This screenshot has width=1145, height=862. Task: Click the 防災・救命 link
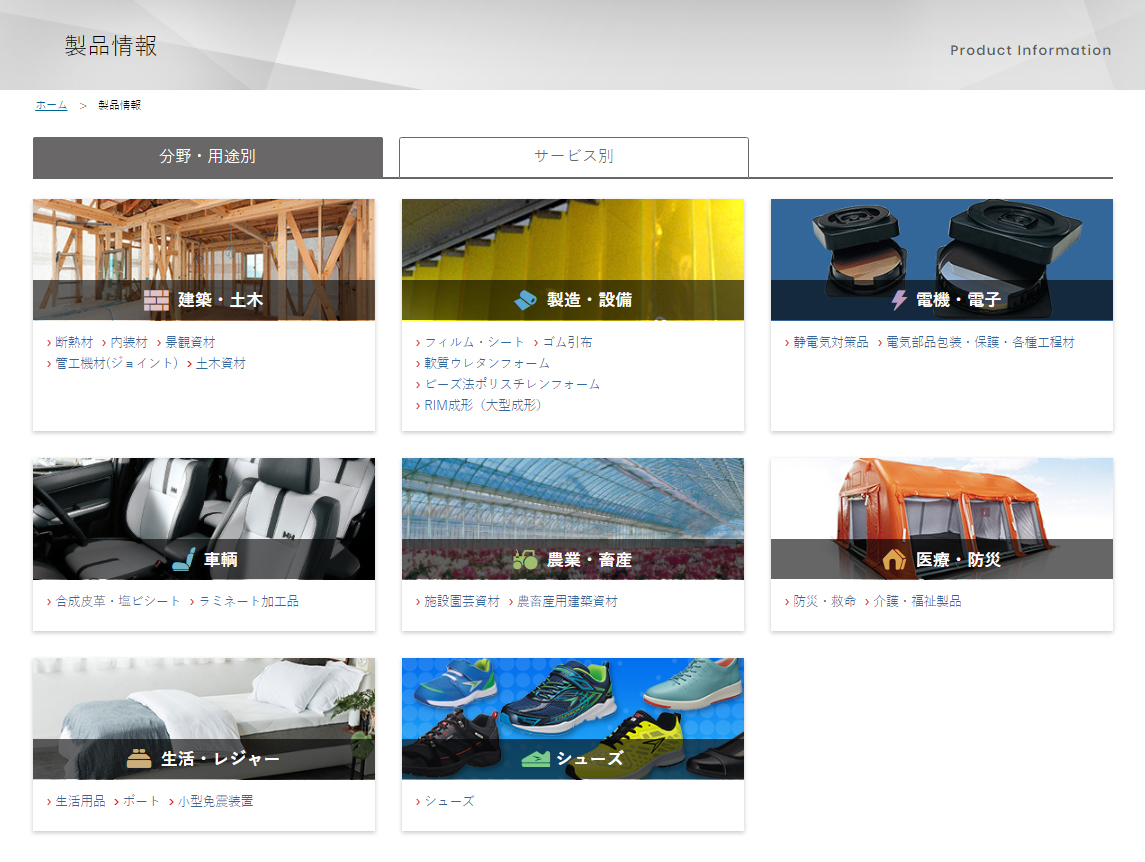tap(824, 601)
